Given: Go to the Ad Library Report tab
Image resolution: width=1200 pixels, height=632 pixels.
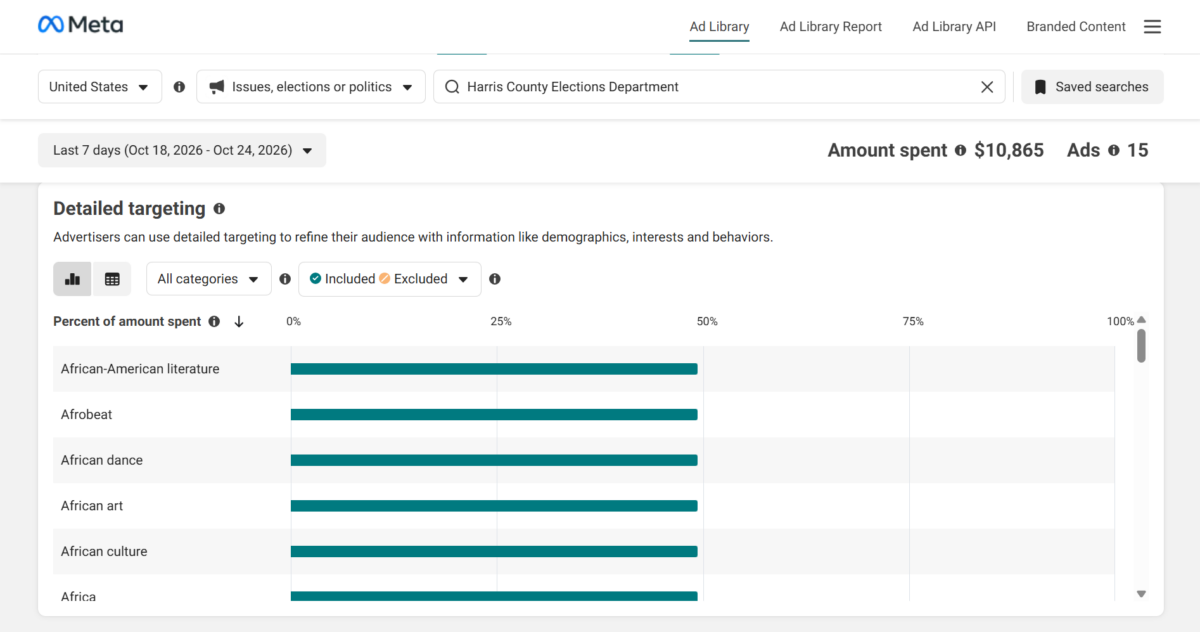Looking at the screenshot, I should [x=831, y=27].
